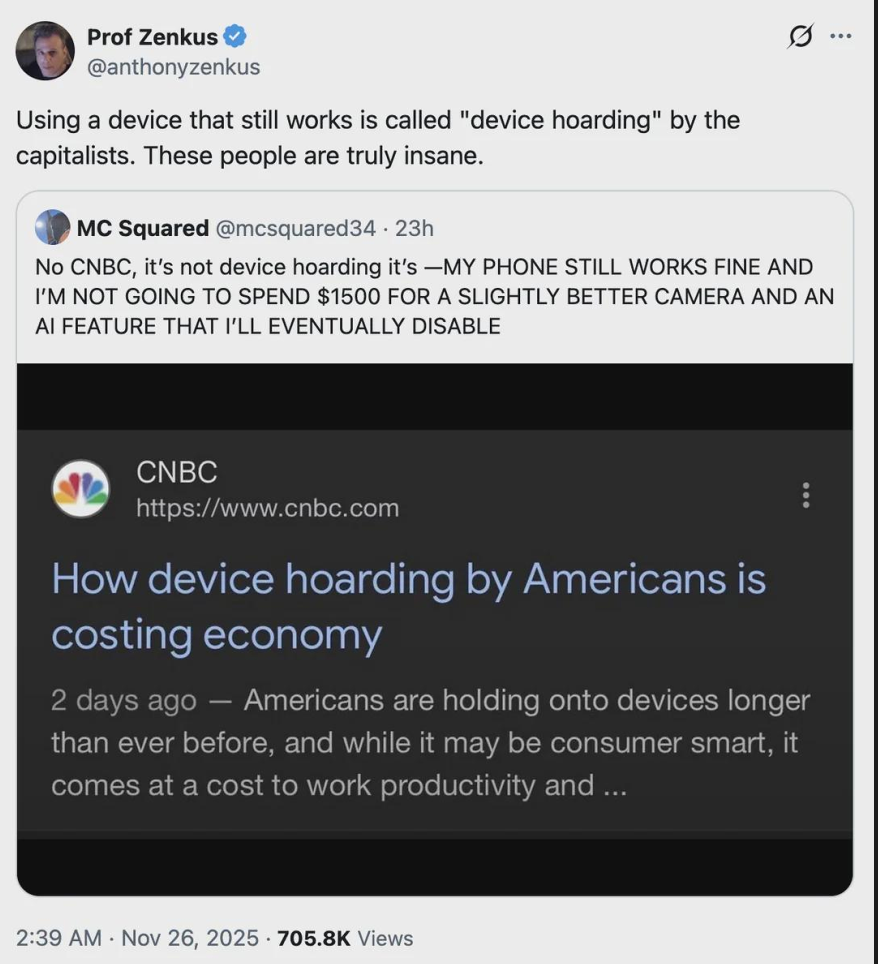Open the CNBC result's vertical three-dot menu
The image size is (878, 964).
click(806, 495)
